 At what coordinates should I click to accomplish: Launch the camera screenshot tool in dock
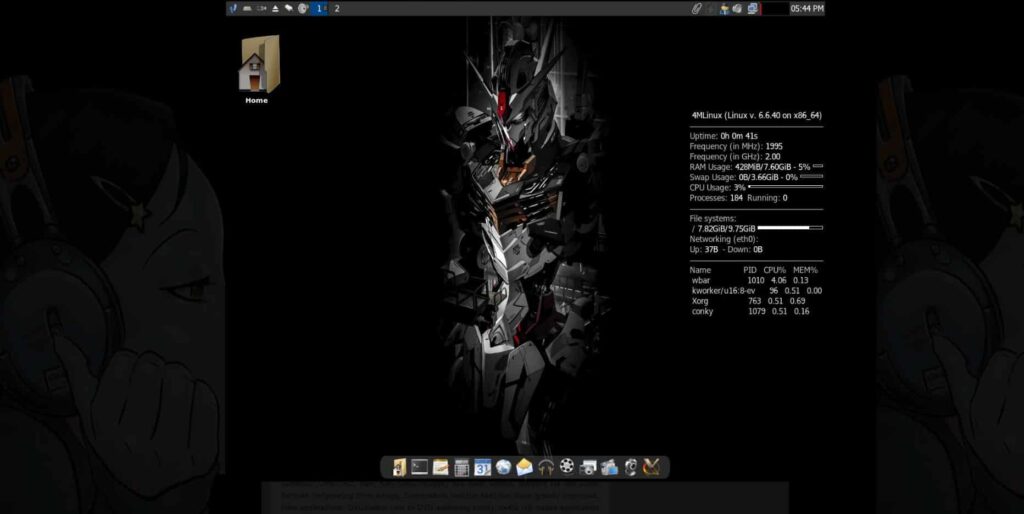[x=588, y=467]
